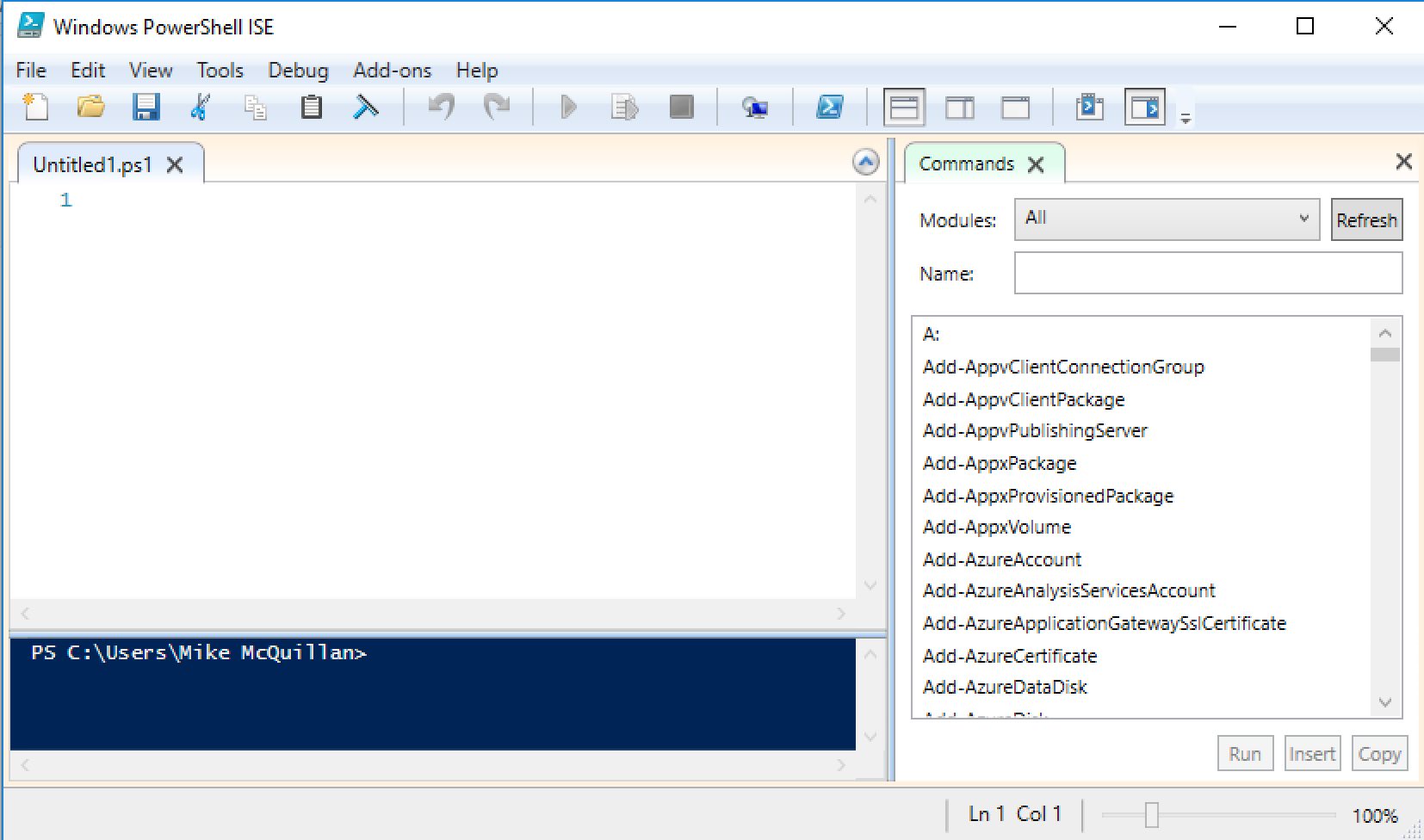Run the script with the green play icon
The width and height of the screenshot is (1424, 840).
pos(568,108)
